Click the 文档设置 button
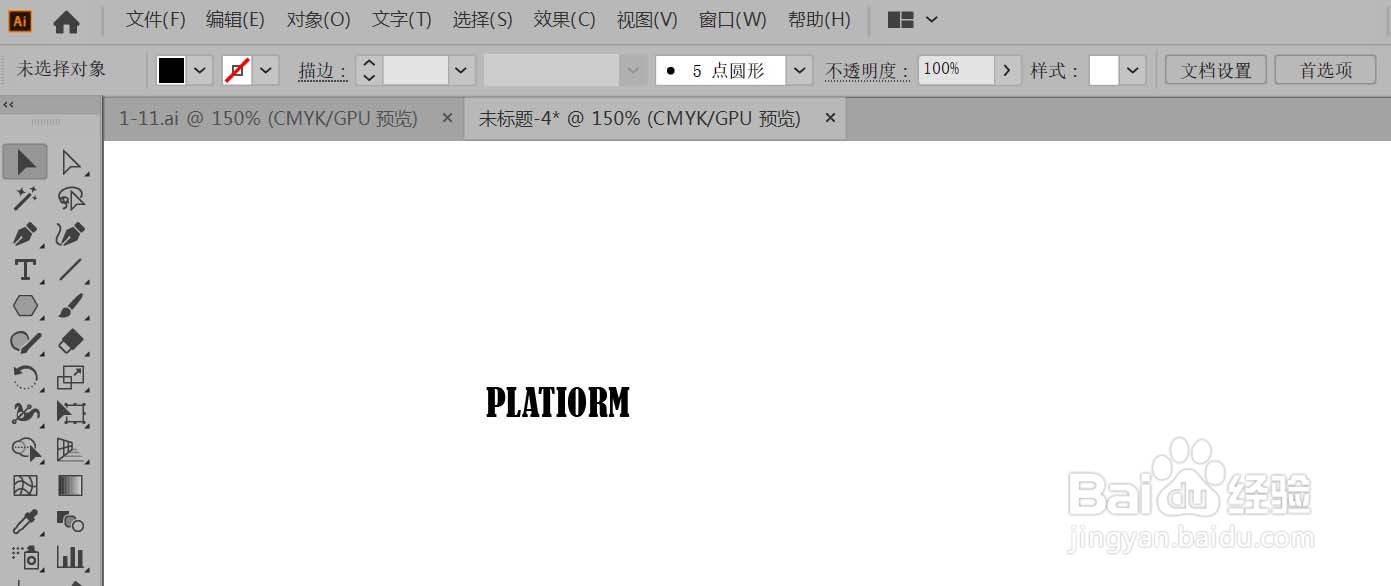The image size is (1391, 586). pyautogui.click(x=1214, y=70)
